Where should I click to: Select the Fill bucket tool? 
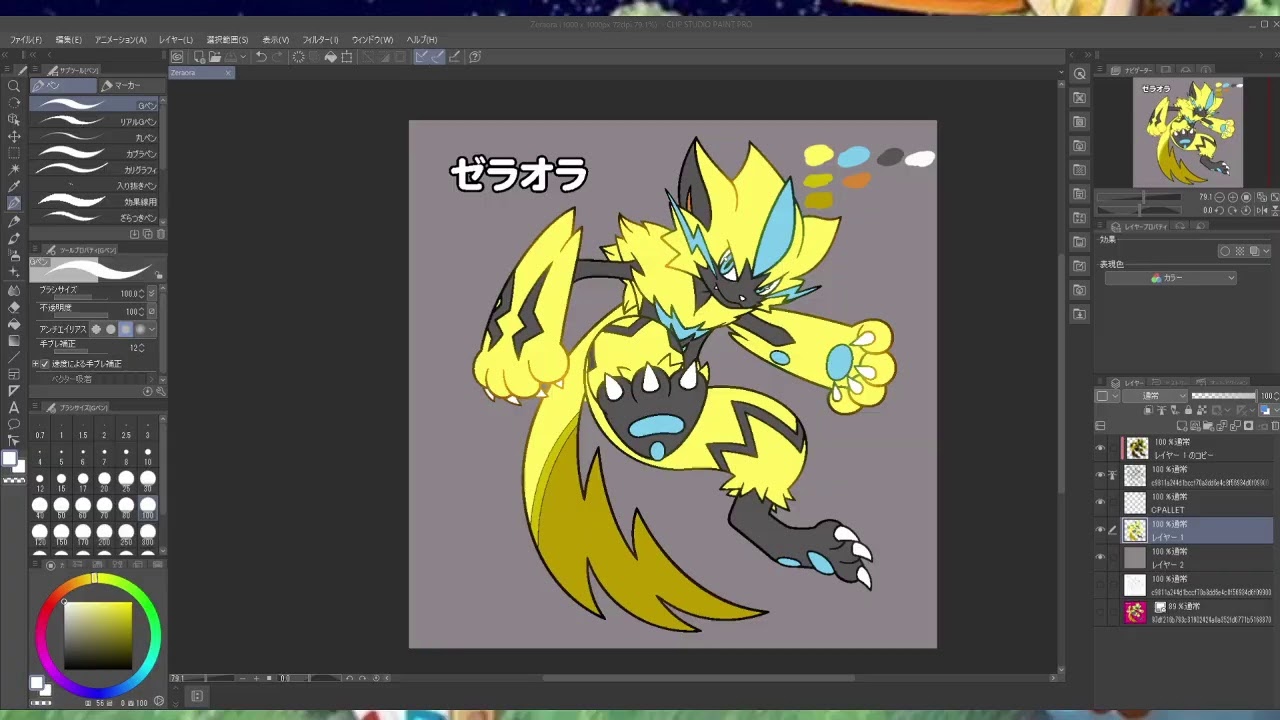(x=14, y=323)
